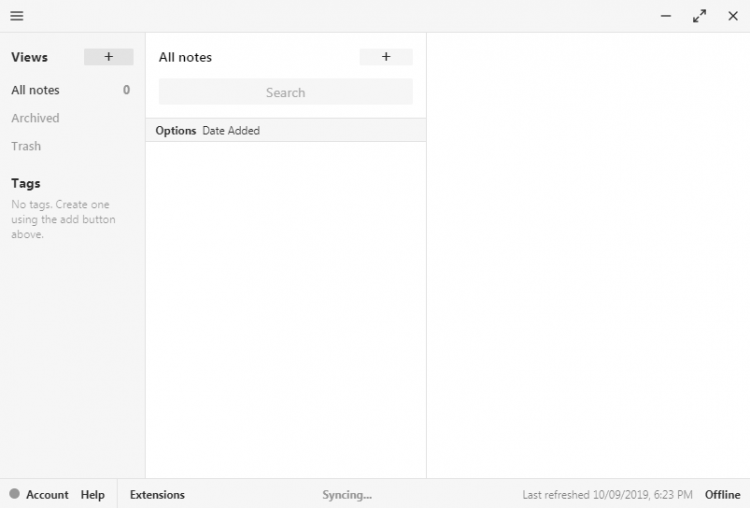The width and height of the screenshot is (750, 508).
Task: Create a new note with the plus button beside the All notes heading
Action: click(x=386, y=57)
